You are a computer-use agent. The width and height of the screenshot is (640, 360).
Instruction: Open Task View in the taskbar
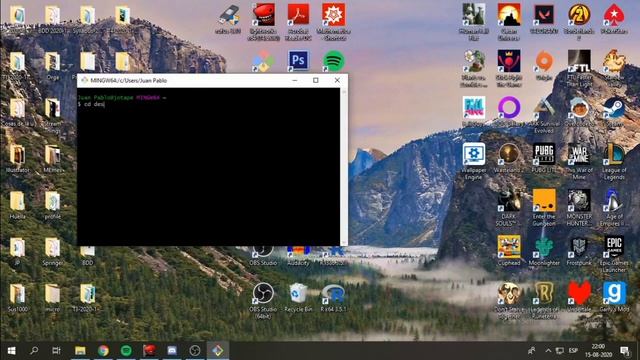(56, 351)
